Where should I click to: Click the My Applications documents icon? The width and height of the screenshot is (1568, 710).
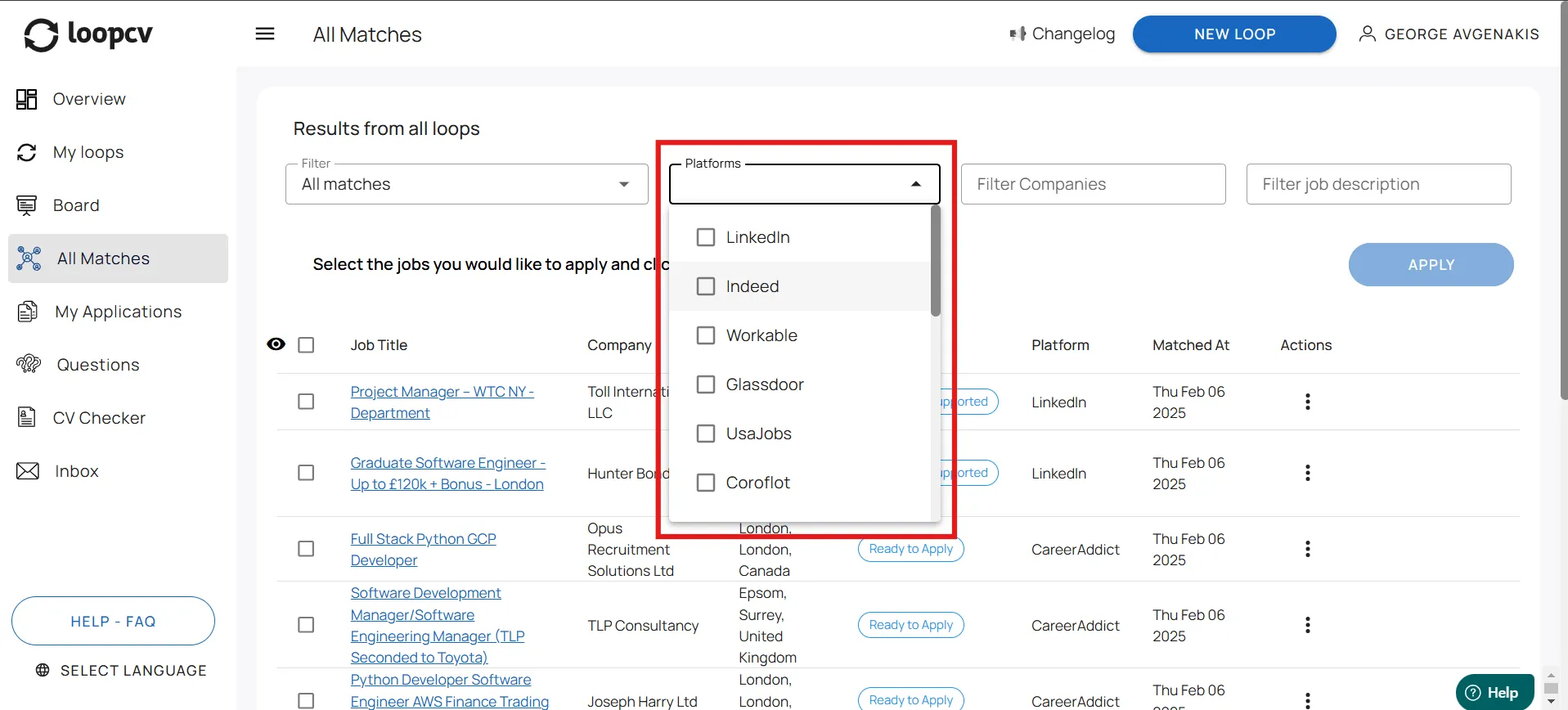click(x=28, y=312)
